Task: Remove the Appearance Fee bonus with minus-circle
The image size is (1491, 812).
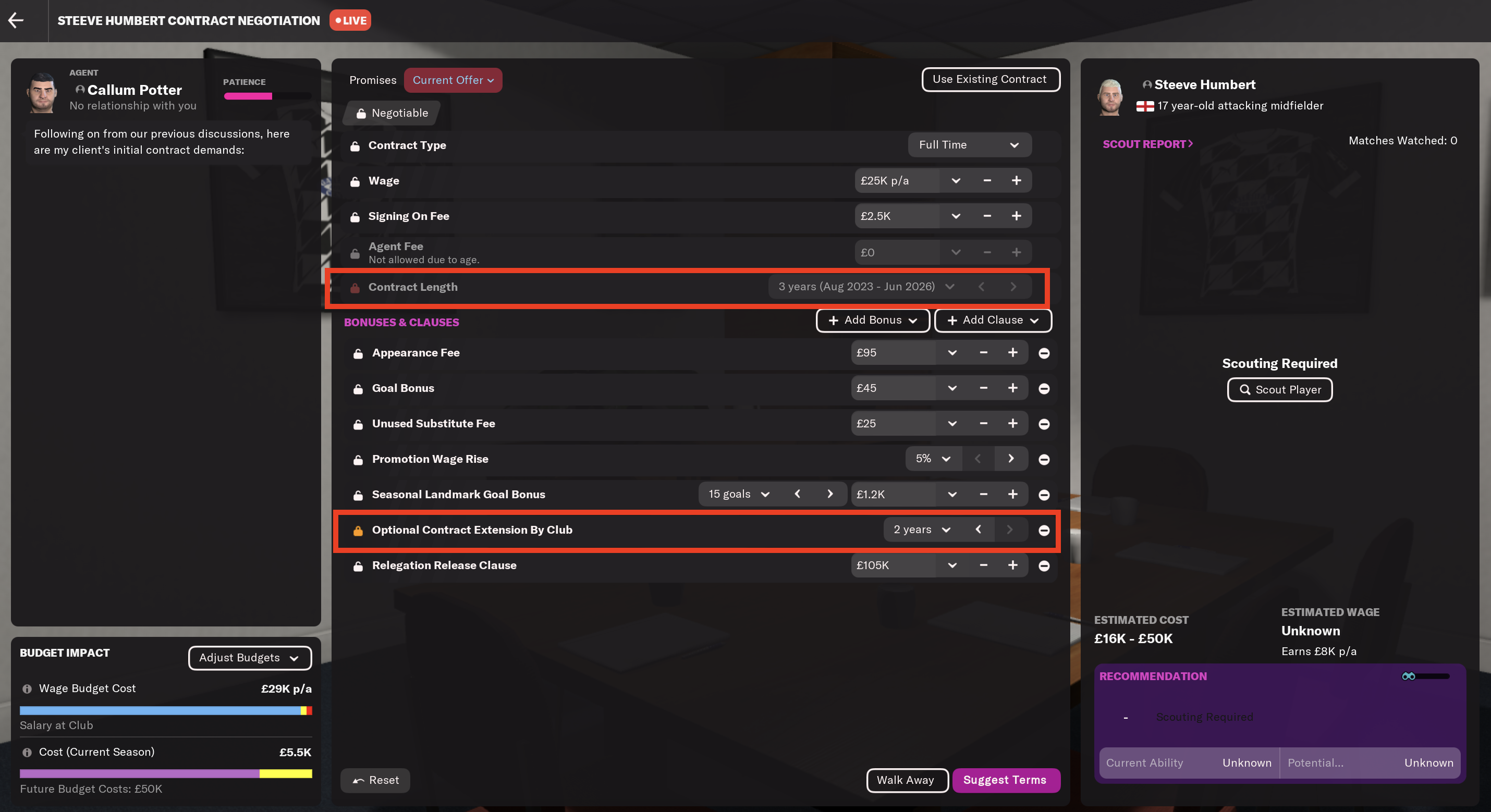Action: 1044,353
